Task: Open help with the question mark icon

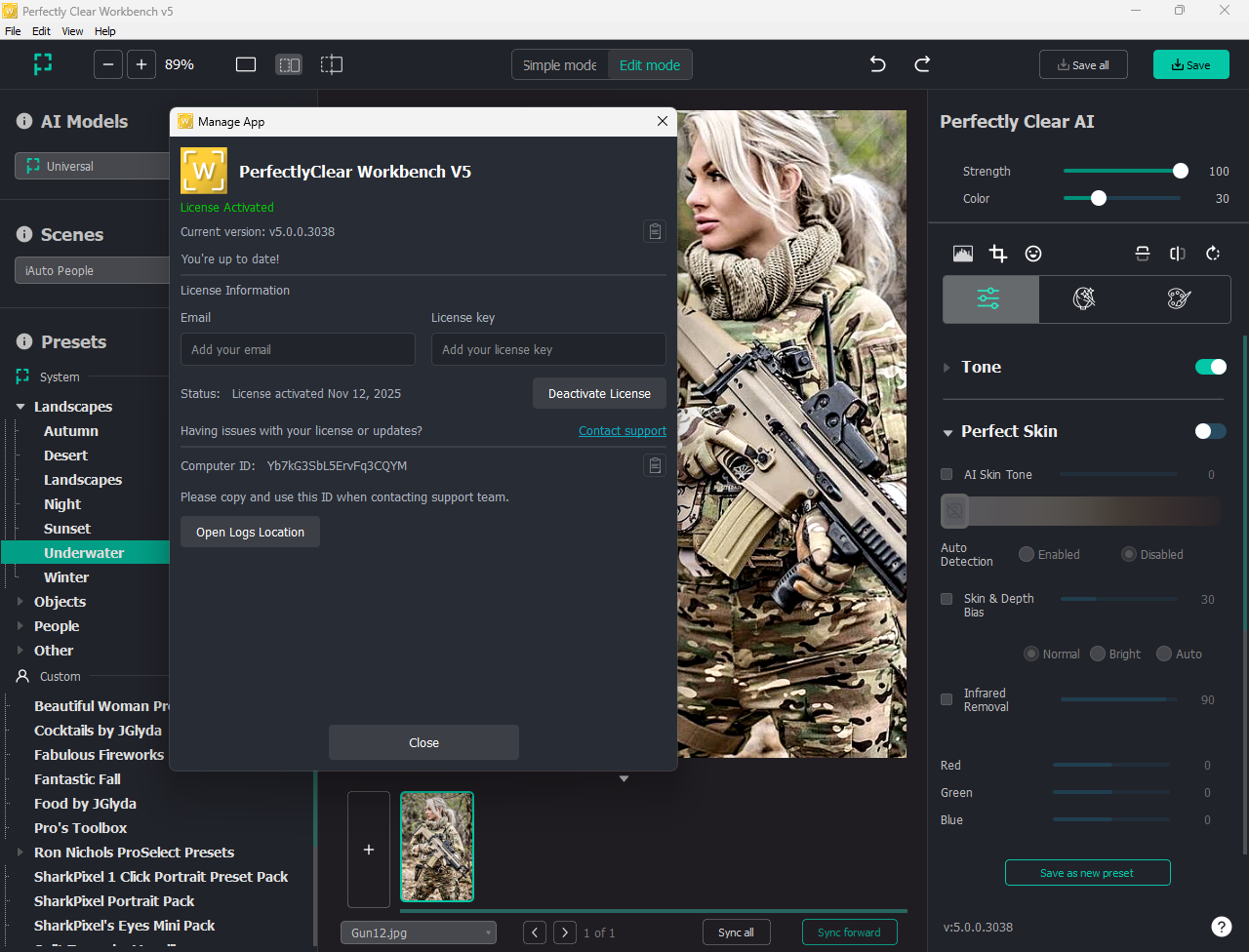Action: (x=1221, y=927)
